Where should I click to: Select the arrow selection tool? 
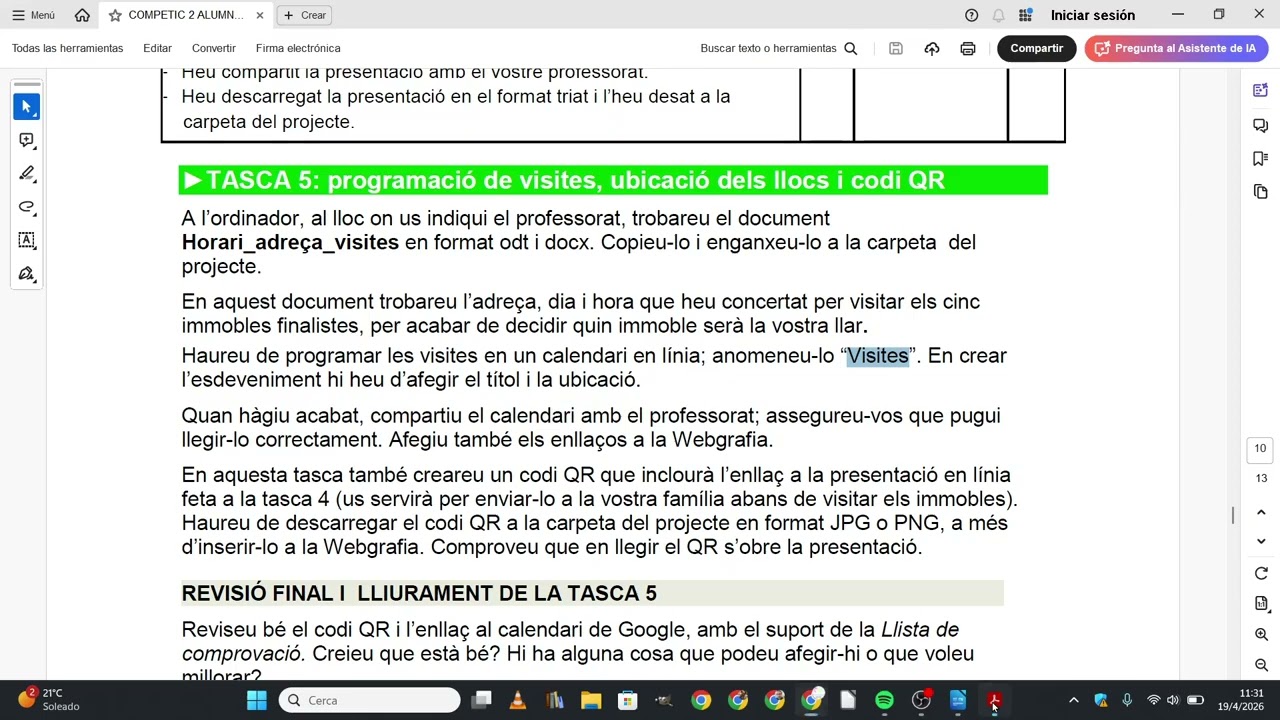pyautogui.click(x=27, y=106)
